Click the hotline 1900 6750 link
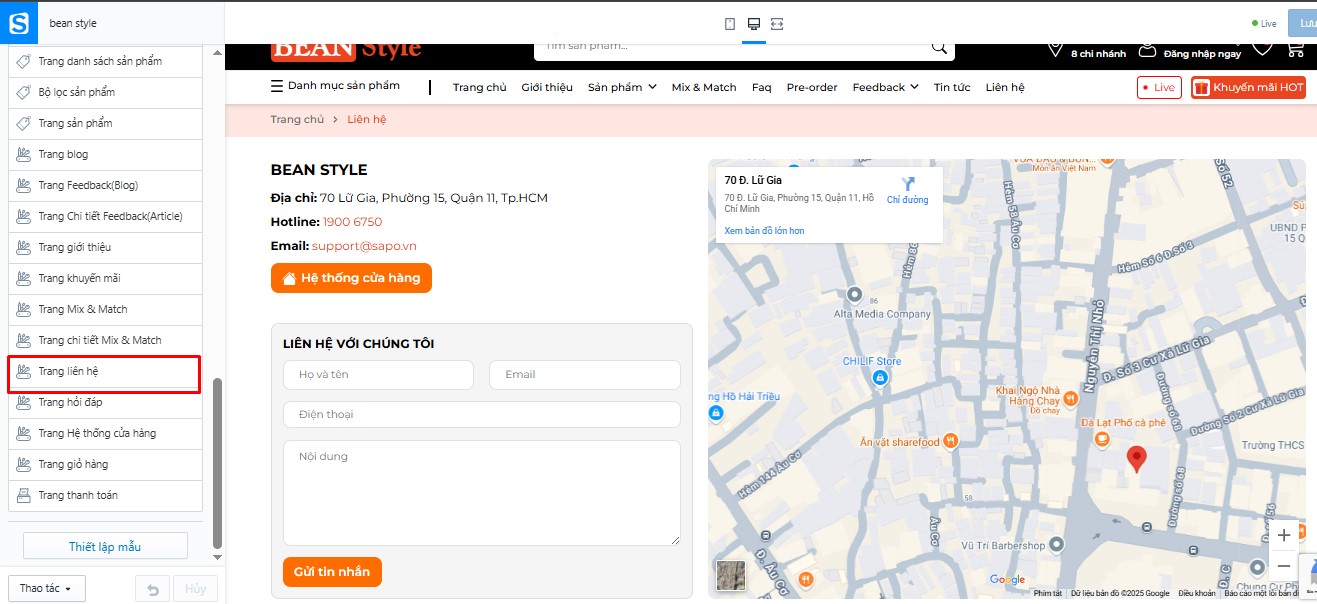Viewport: 1317px width, 604px height. coord(352,222)
